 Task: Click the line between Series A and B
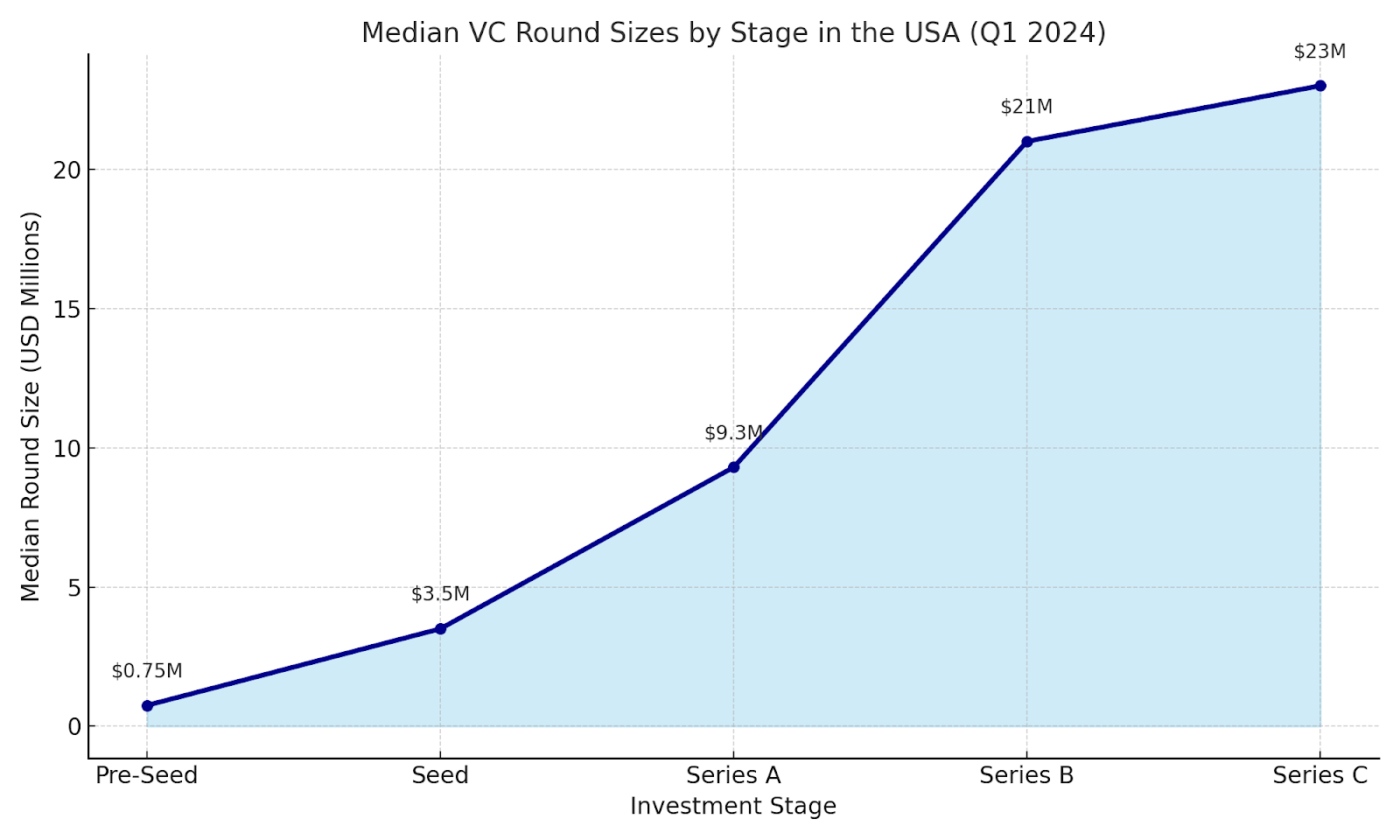point(880,304)
